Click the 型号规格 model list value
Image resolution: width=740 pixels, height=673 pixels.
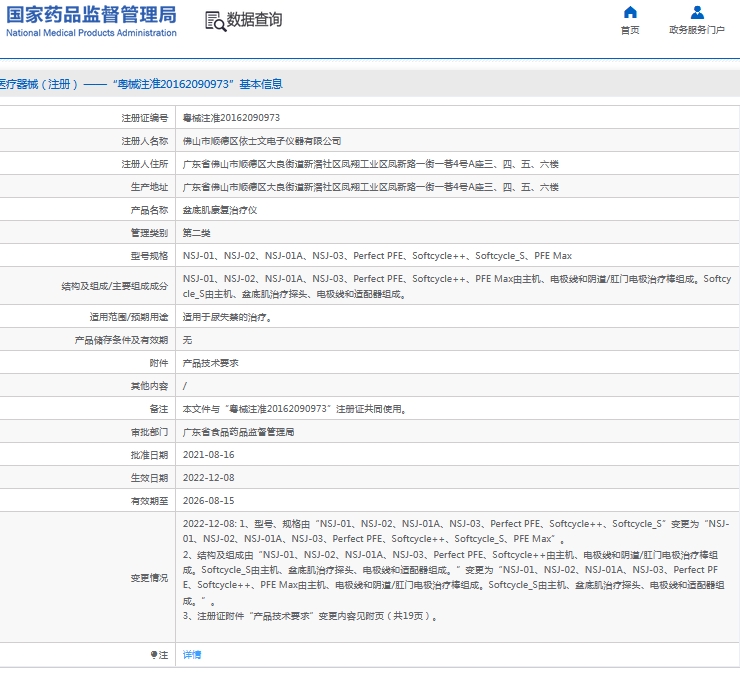pos(377,256)
